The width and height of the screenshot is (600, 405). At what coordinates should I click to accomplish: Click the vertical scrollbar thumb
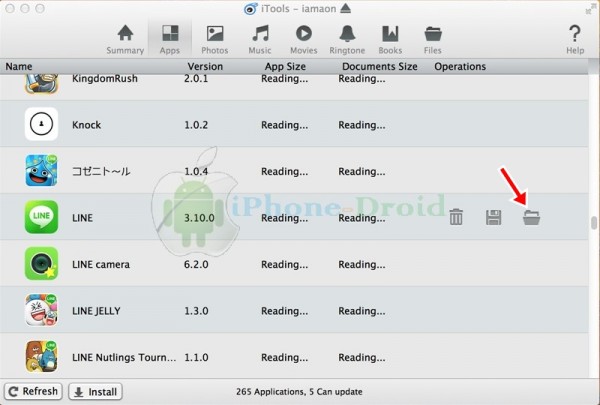point(594,223)
